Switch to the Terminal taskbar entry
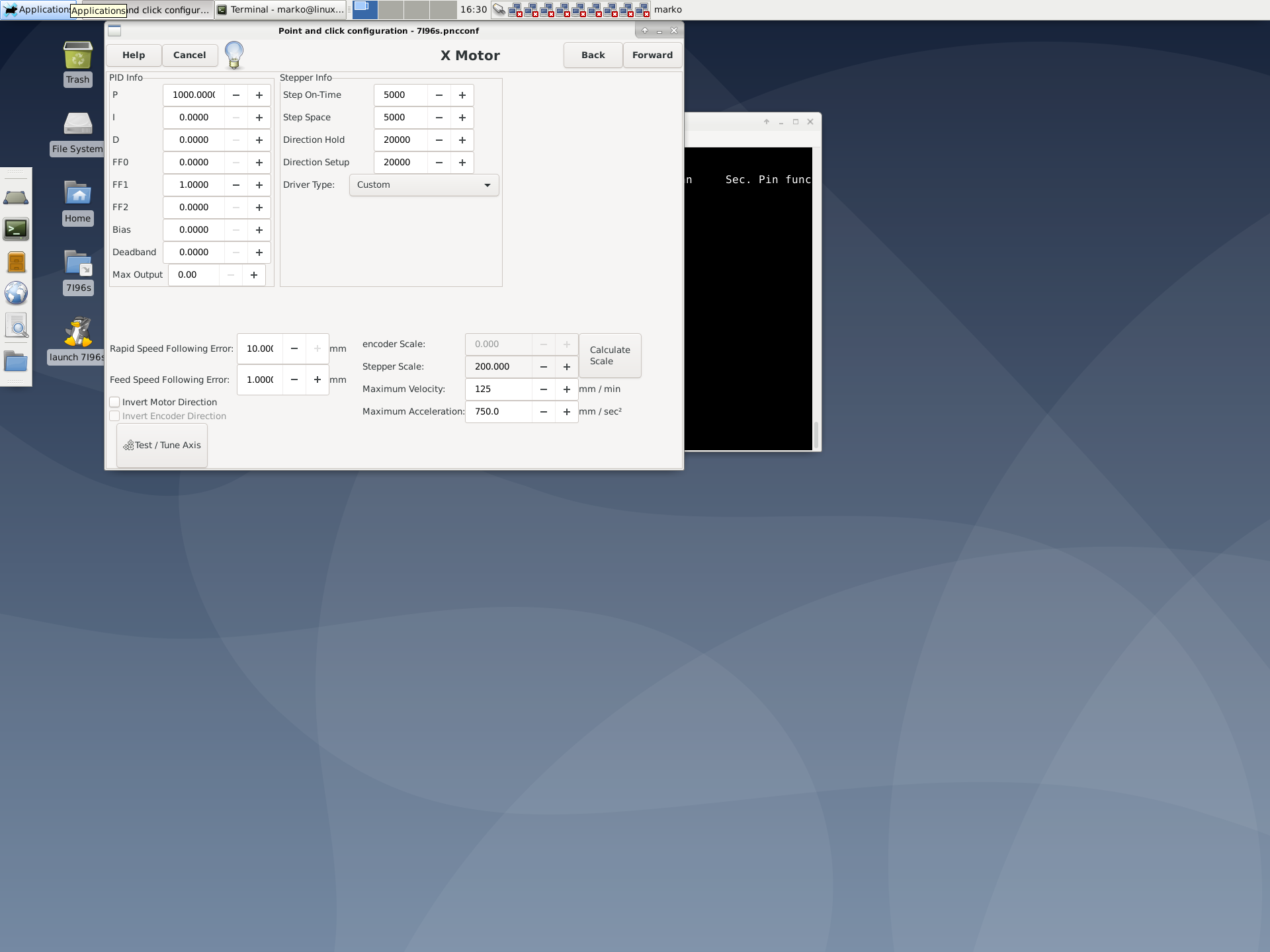Screen dimensions: 1270x952 click(280, 9)
